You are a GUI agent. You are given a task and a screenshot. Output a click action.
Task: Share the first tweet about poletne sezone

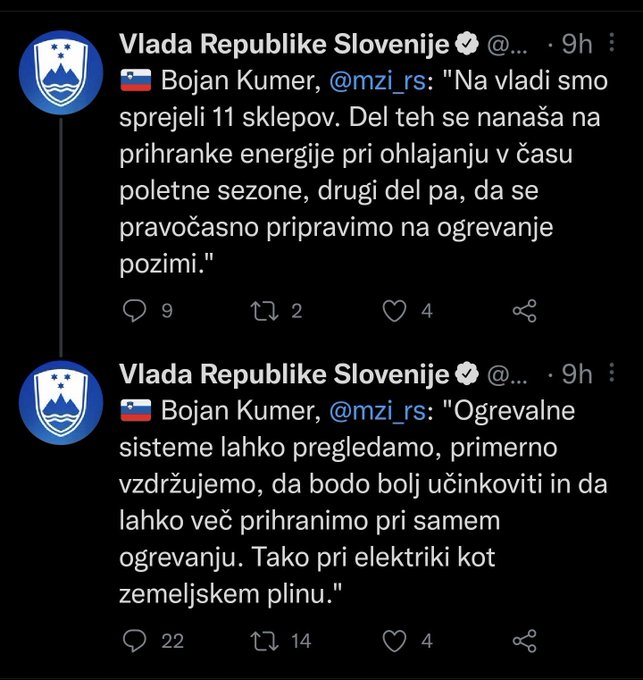pos(525,311)
